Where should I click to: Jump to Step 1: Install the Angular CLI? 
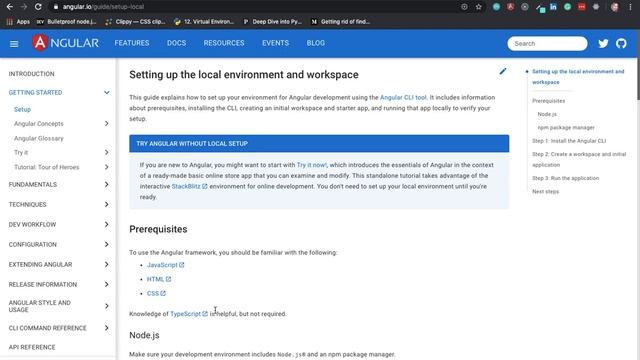coord(569,141)
